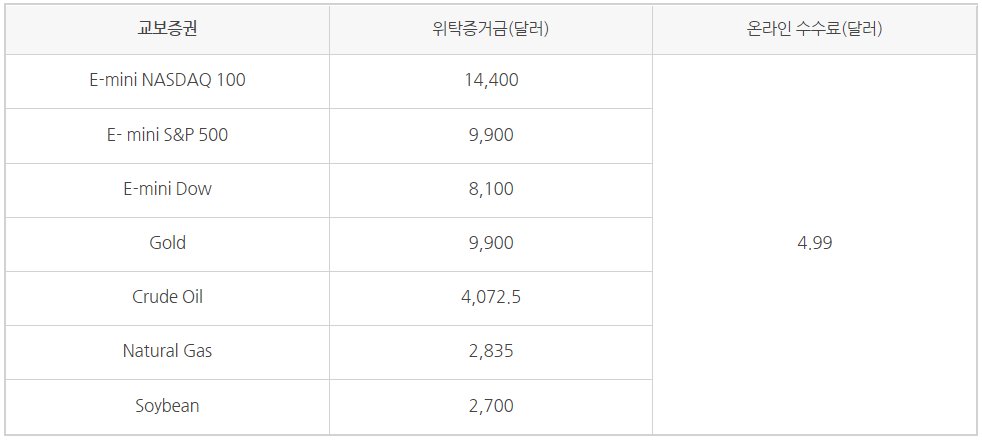Screen dimensions: 982x440
Task: Click the 교보증권 column header
Action: [167, 29]
